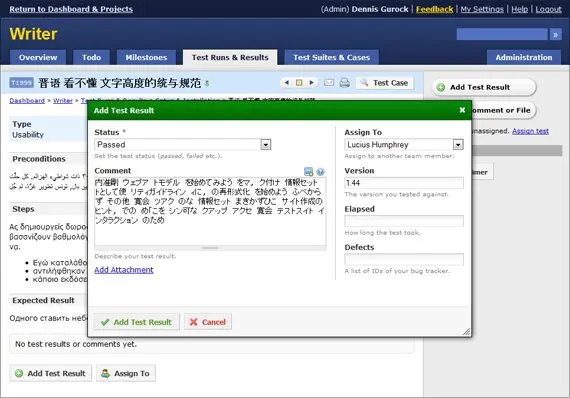Image resolution: width=570 pixels, height=398 pixels.
Task: Click the Writer project title
Action: pos(33,34)
